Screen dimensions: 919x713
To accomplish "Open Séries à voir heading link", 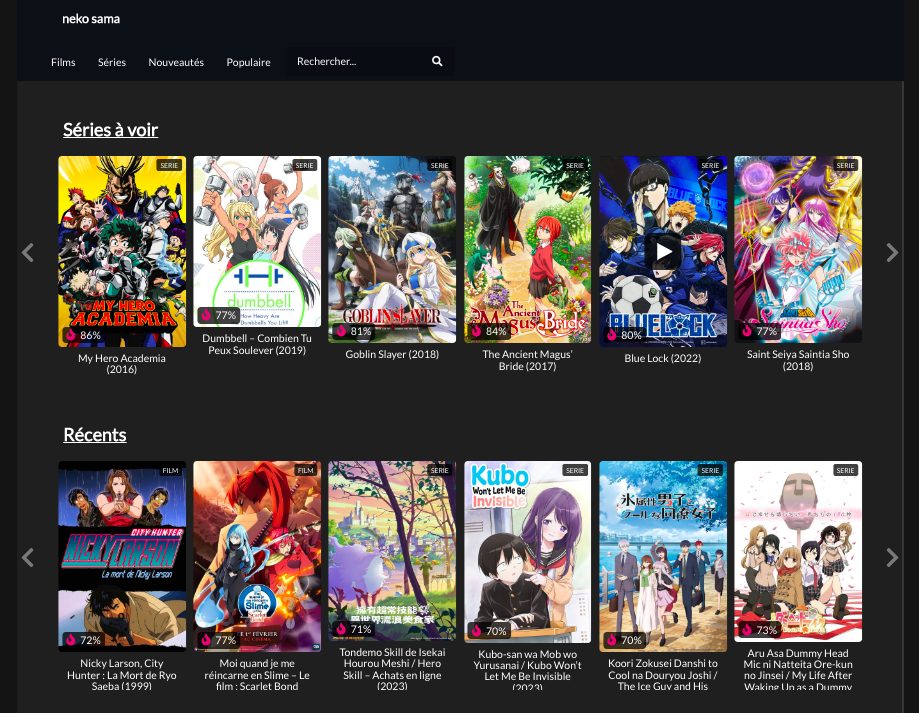I will point(110,130).
